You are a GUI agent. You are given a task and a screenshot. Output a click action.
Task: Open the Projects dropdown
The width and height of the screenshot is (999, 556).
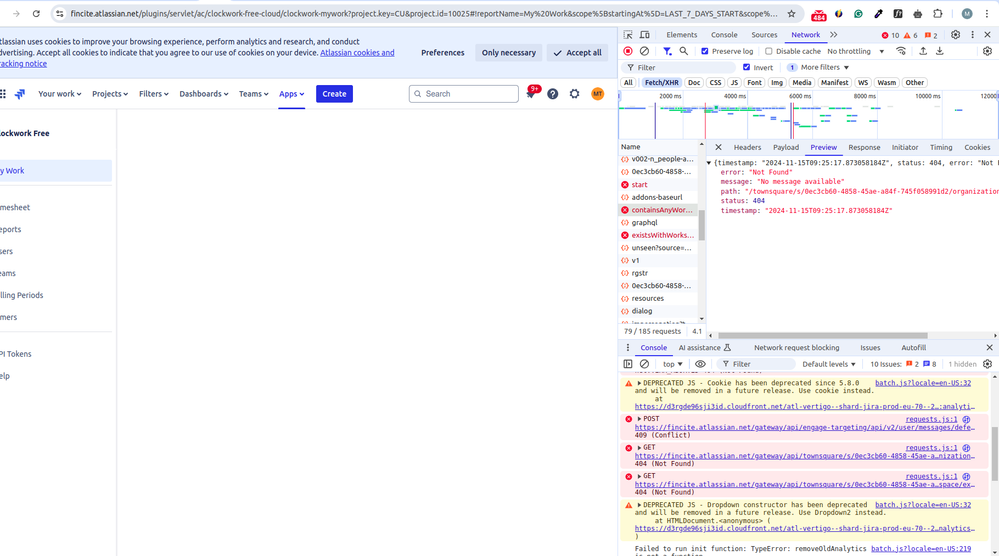[x=110, y=94]
